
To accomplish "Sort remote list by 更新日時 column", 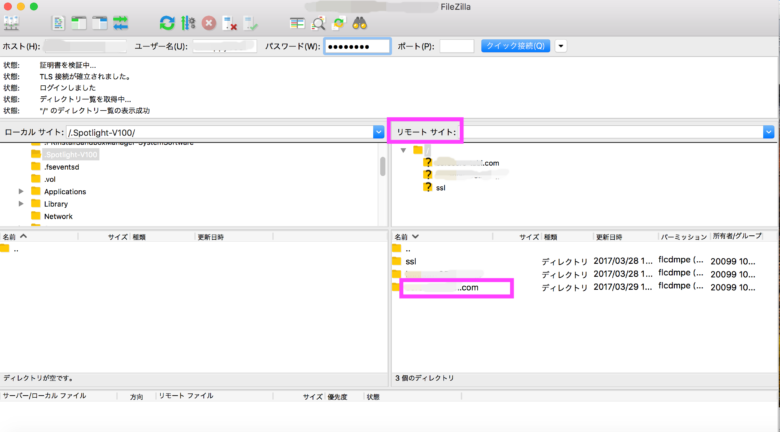I will (x=626, y=237).
